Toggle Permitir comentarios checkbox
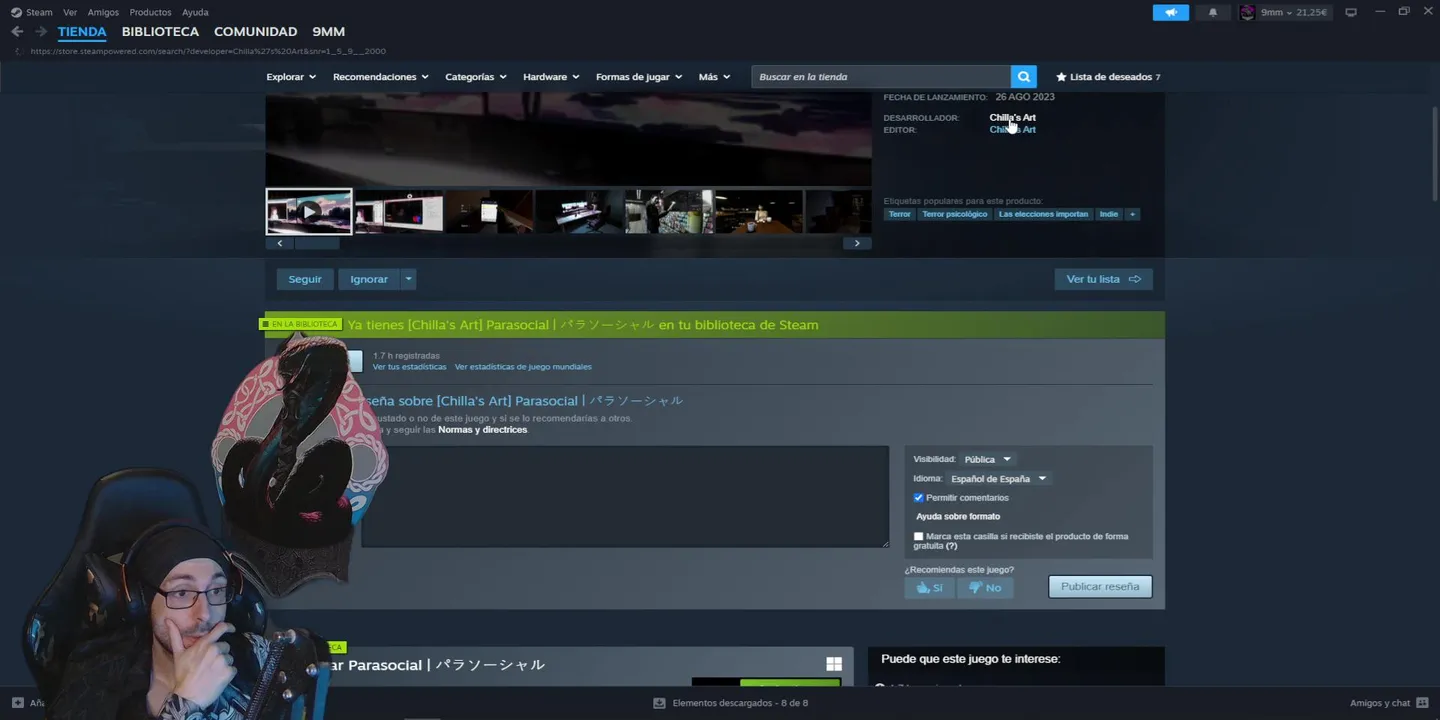This screenshot has width=1440, height=720. pyautogui.click(x=918, y=497)
